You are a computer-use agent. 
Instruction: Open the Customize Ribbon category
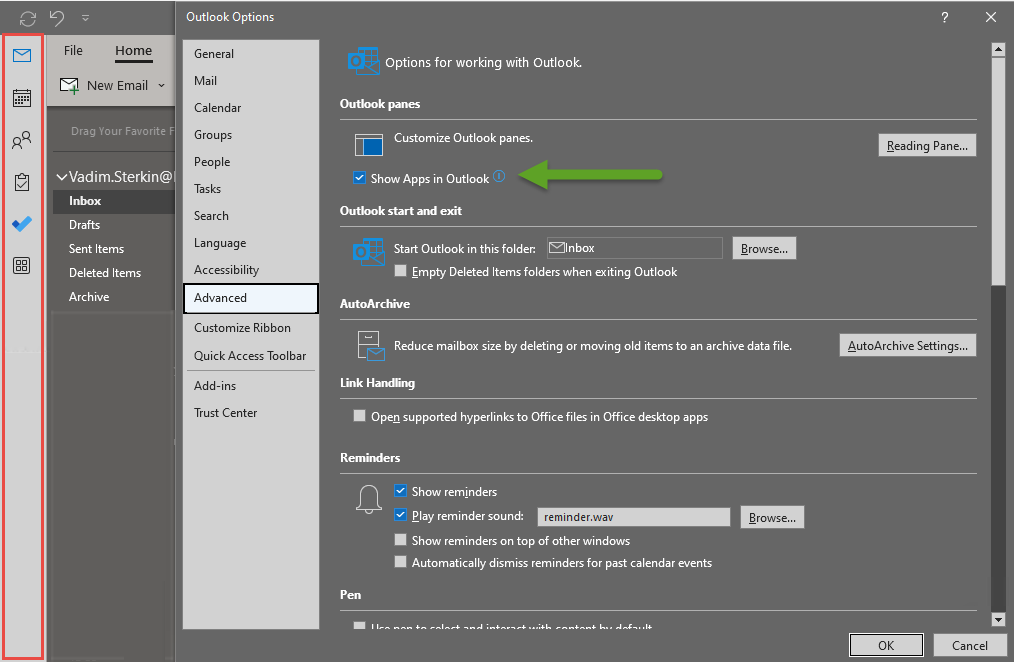point(251,328)
